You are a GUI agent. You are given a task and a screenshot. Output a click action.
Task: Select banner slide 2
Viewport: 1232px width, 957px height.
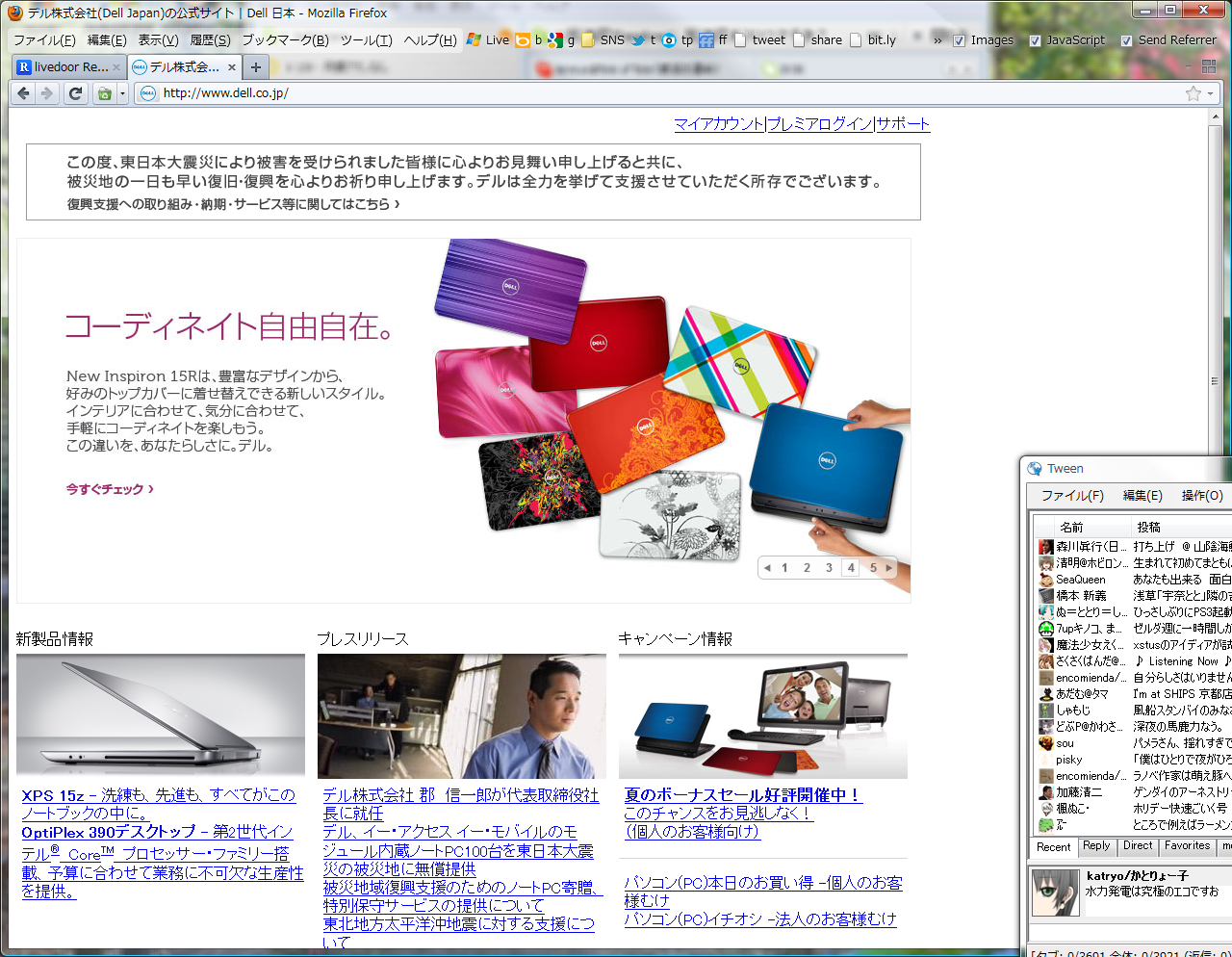[x=807, y=568]
